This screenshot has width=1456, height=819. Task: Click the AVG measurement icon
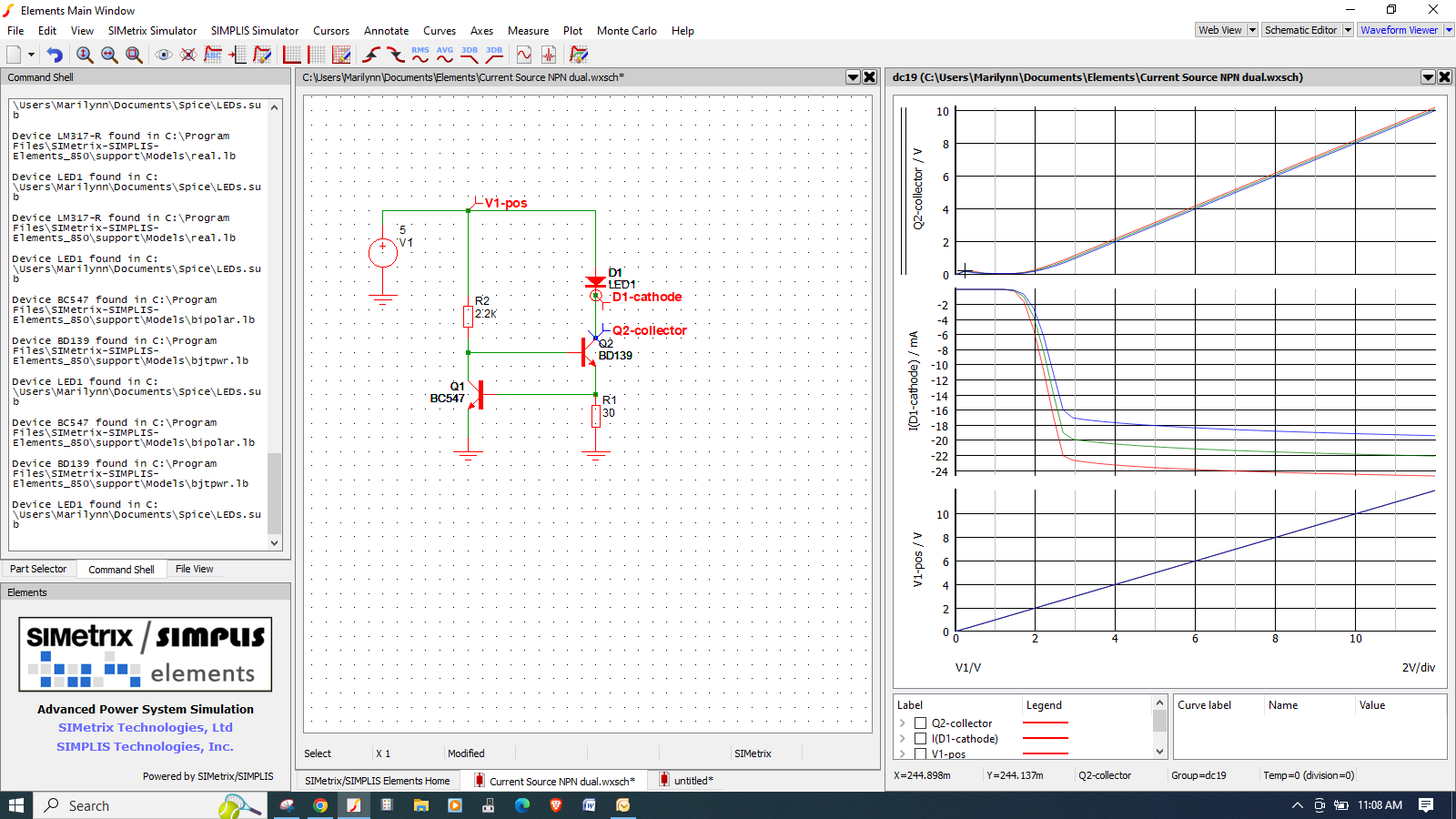pyautogui.click(x=445, y=55)
